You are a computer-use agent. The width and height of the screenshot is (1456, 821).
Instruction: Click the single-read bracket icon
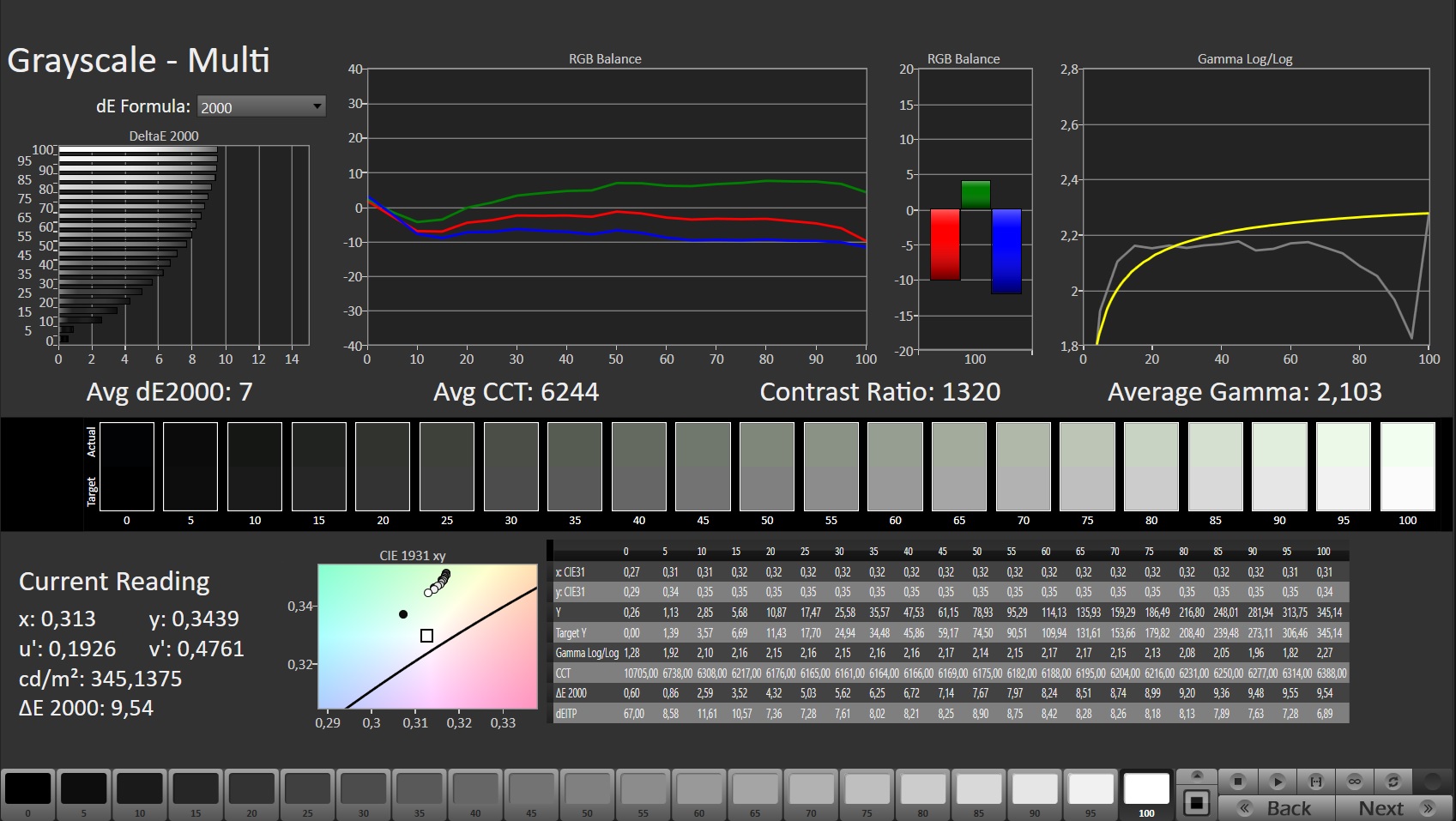click(1315, 782)
